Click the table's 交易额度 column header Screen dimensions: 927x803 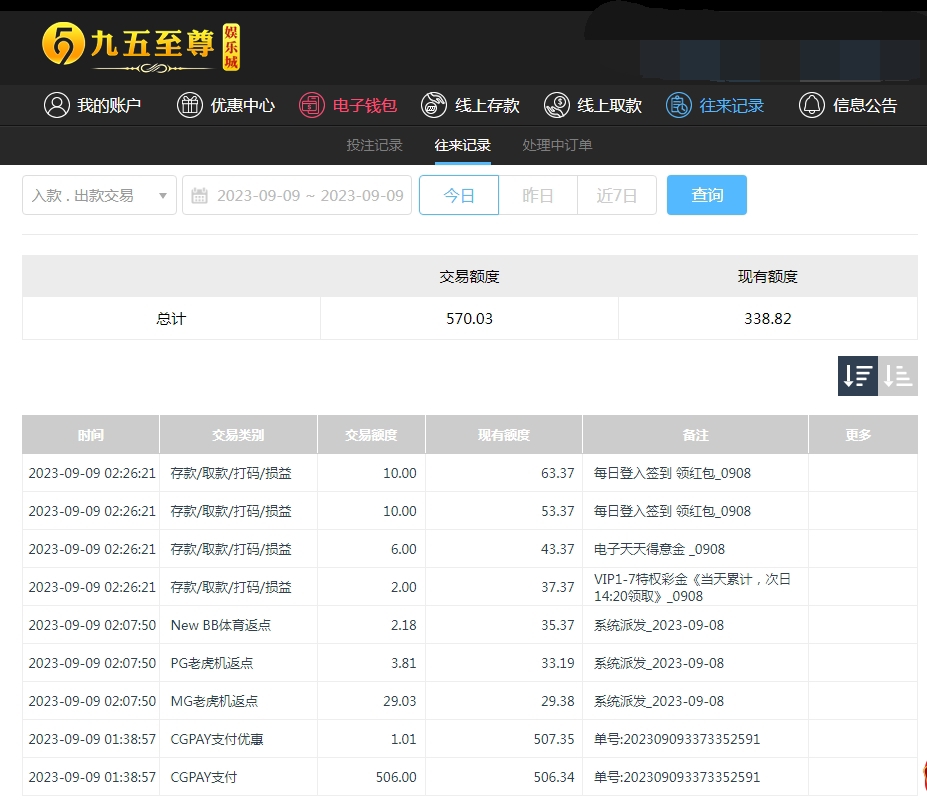(371, 435)
